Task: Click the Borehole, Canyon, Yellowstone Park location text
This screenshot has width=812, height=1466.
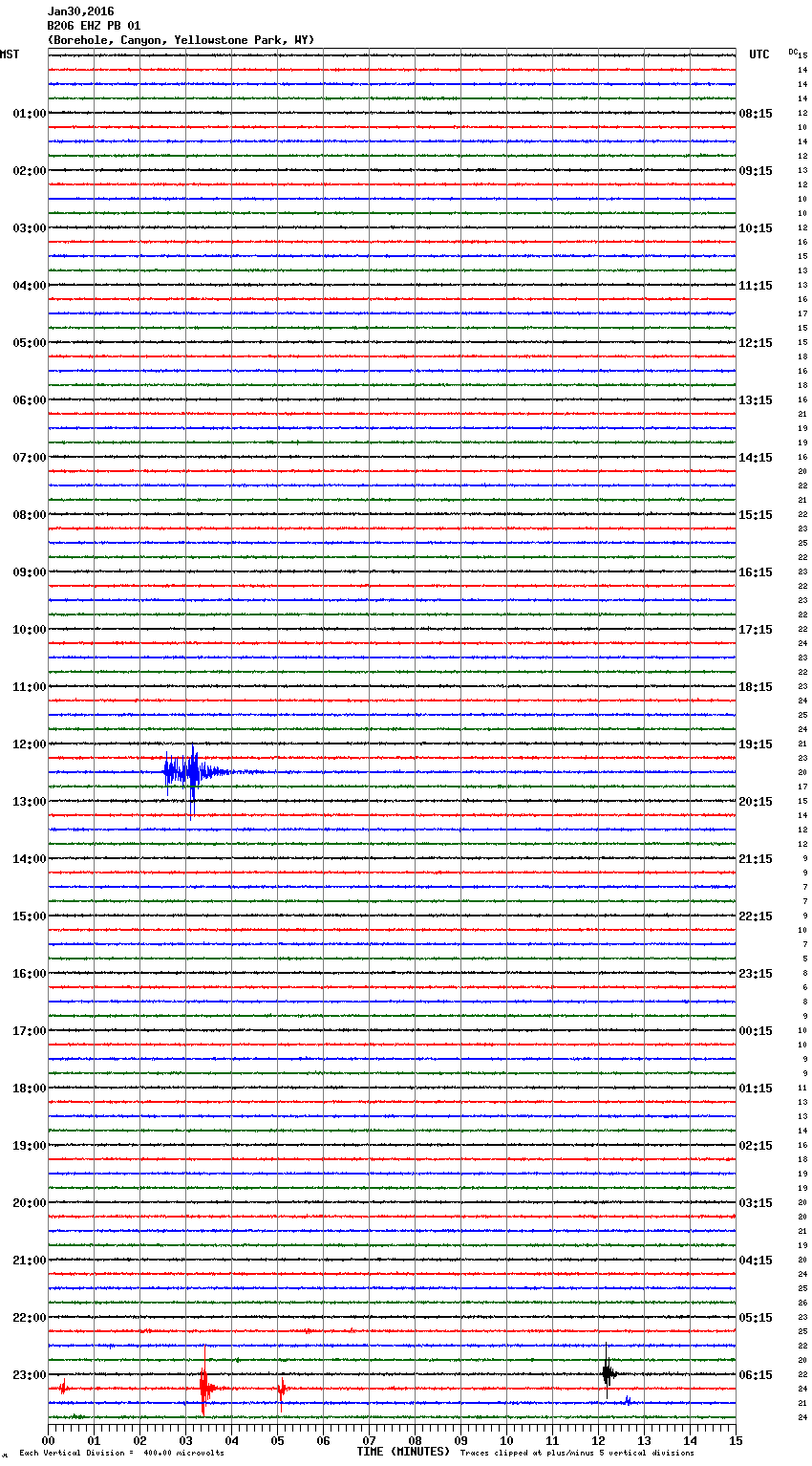Action: tap(181, 40)
